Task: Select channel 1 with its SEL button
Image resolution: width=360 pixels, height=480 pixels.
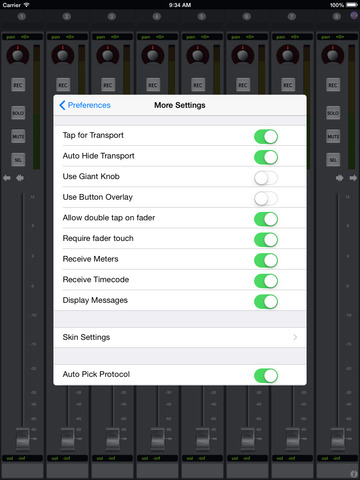Action: pyautogui.click(x=18, y=160)
